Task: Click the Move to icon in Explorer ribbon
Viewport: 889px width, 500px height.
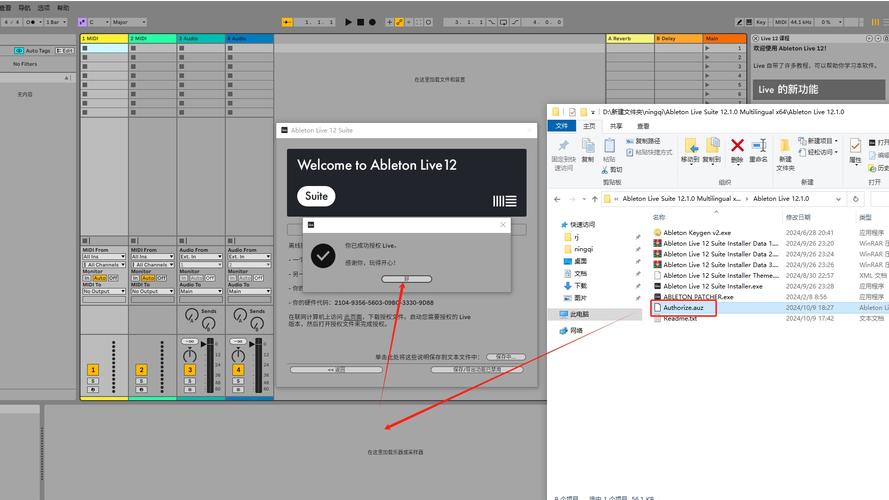Action: coord(691,146)
